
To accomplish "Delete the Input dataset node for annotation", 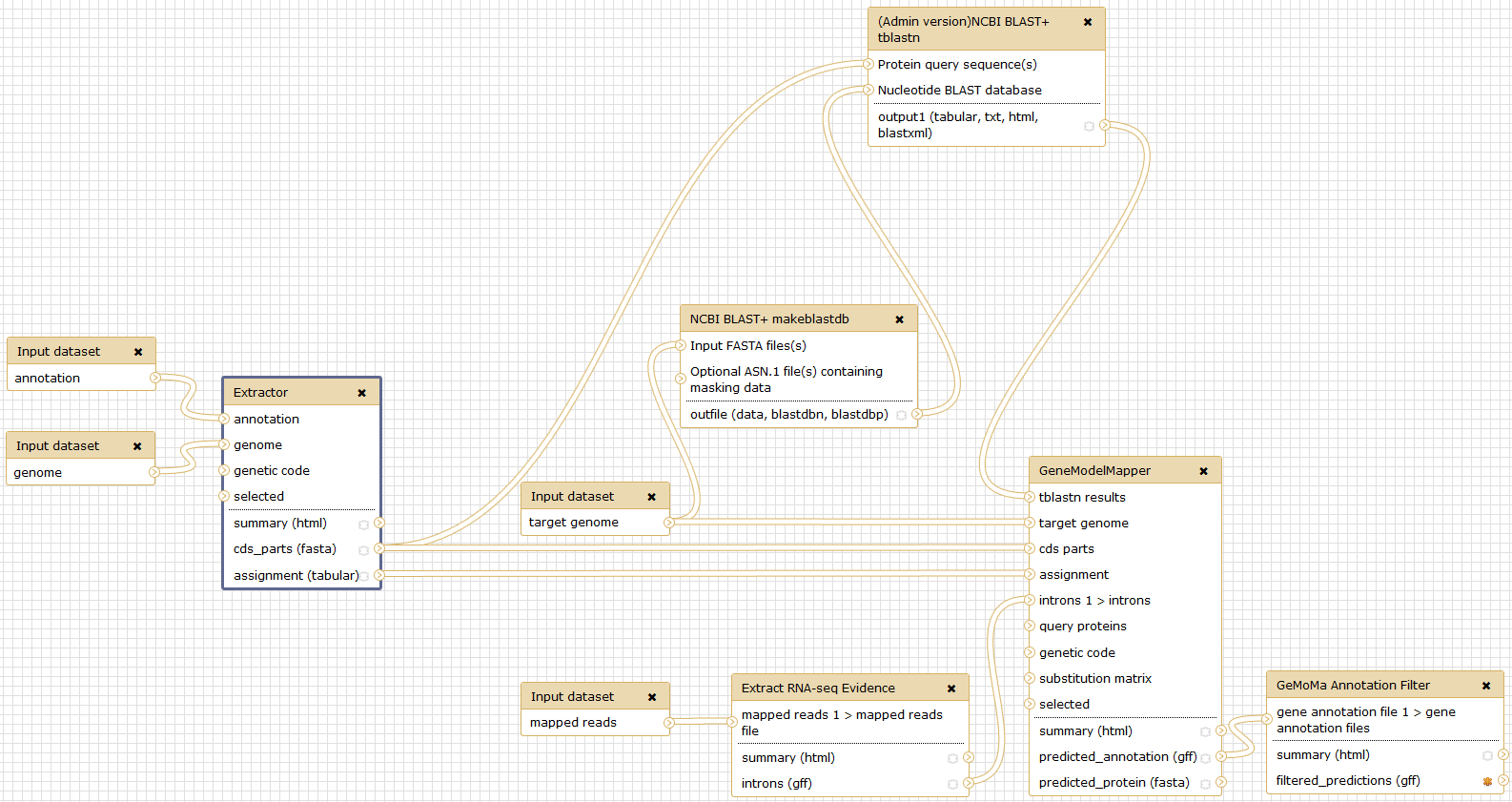I will [x=138, y=352].
